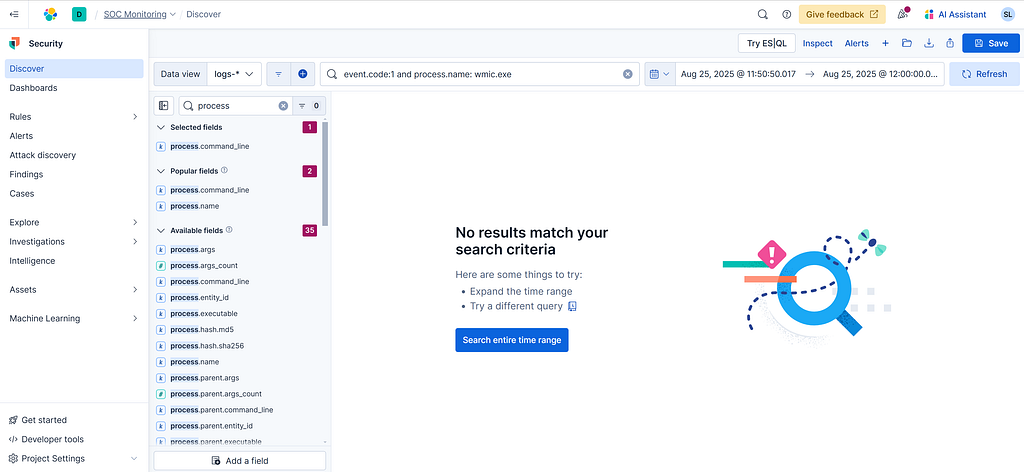Click the Elastic logo in header
Image resolution: width=1024 pixels, height=472 pixels.
click(x=49, y=14)
